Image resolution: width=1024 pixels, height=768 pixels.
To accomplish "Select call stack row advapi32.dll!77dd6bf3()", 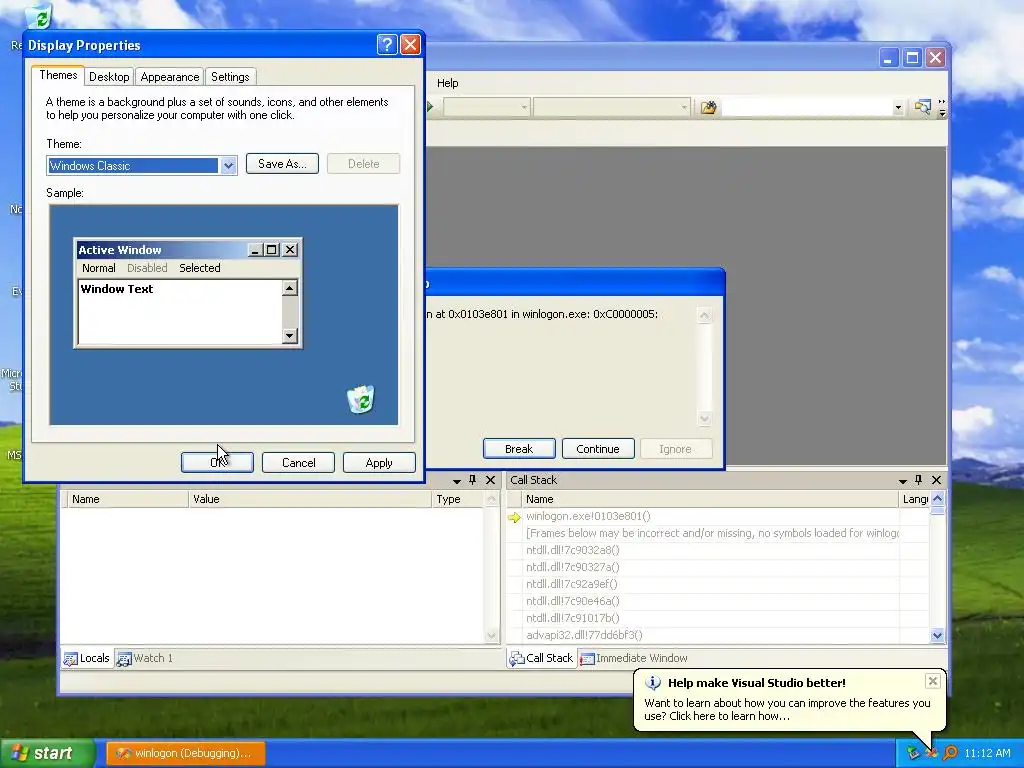I will point(718,635).
